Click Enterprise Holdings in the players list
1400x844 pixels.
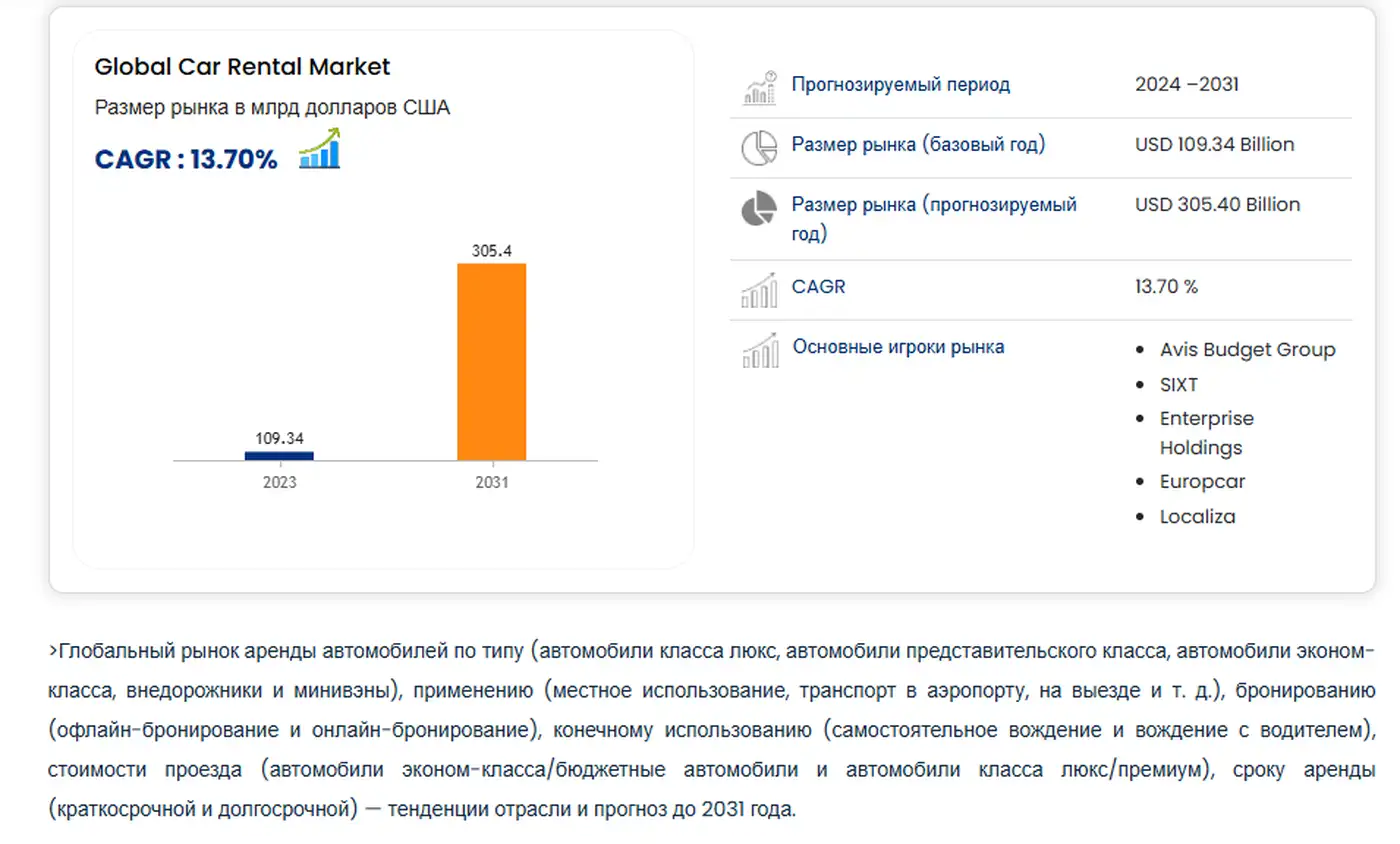pos(1206,432)
